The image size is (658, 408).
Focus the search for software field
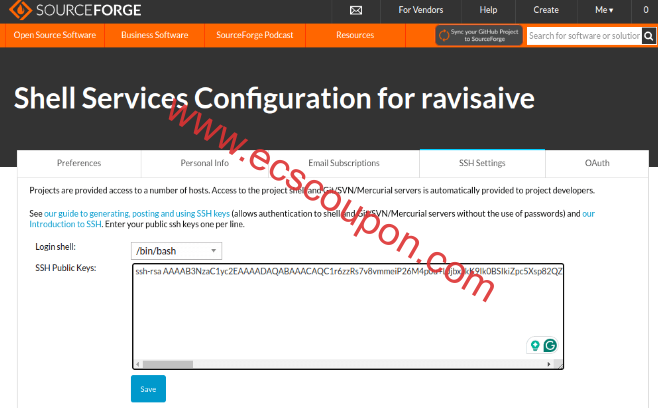tap(584, 36)
